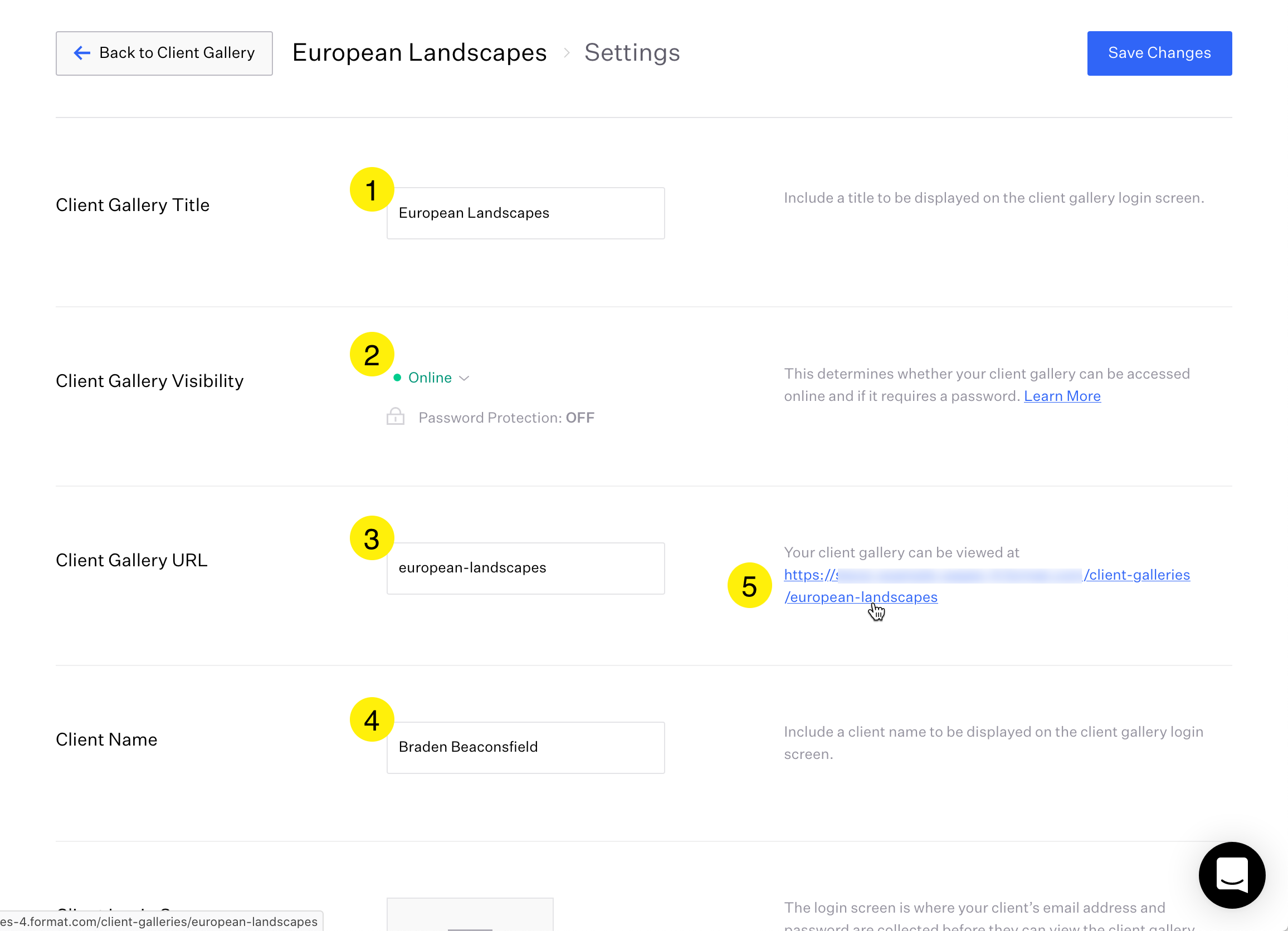Click the chevron next to Online
This screenshot has height=931, width=1288.
tap(464, 378)
